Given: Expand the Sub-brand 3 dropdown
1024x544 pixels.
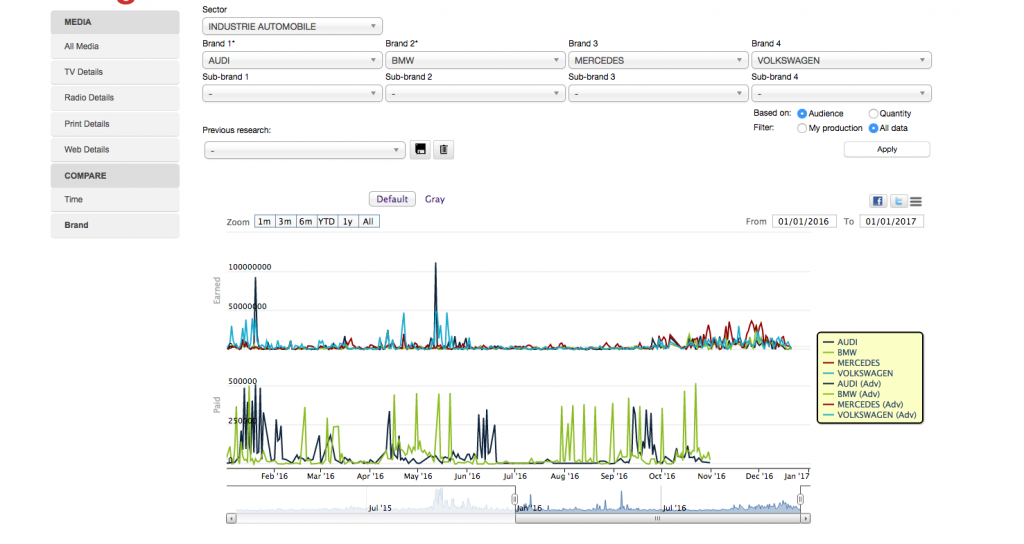Looking at the screenshot, I should click(658, 93).
